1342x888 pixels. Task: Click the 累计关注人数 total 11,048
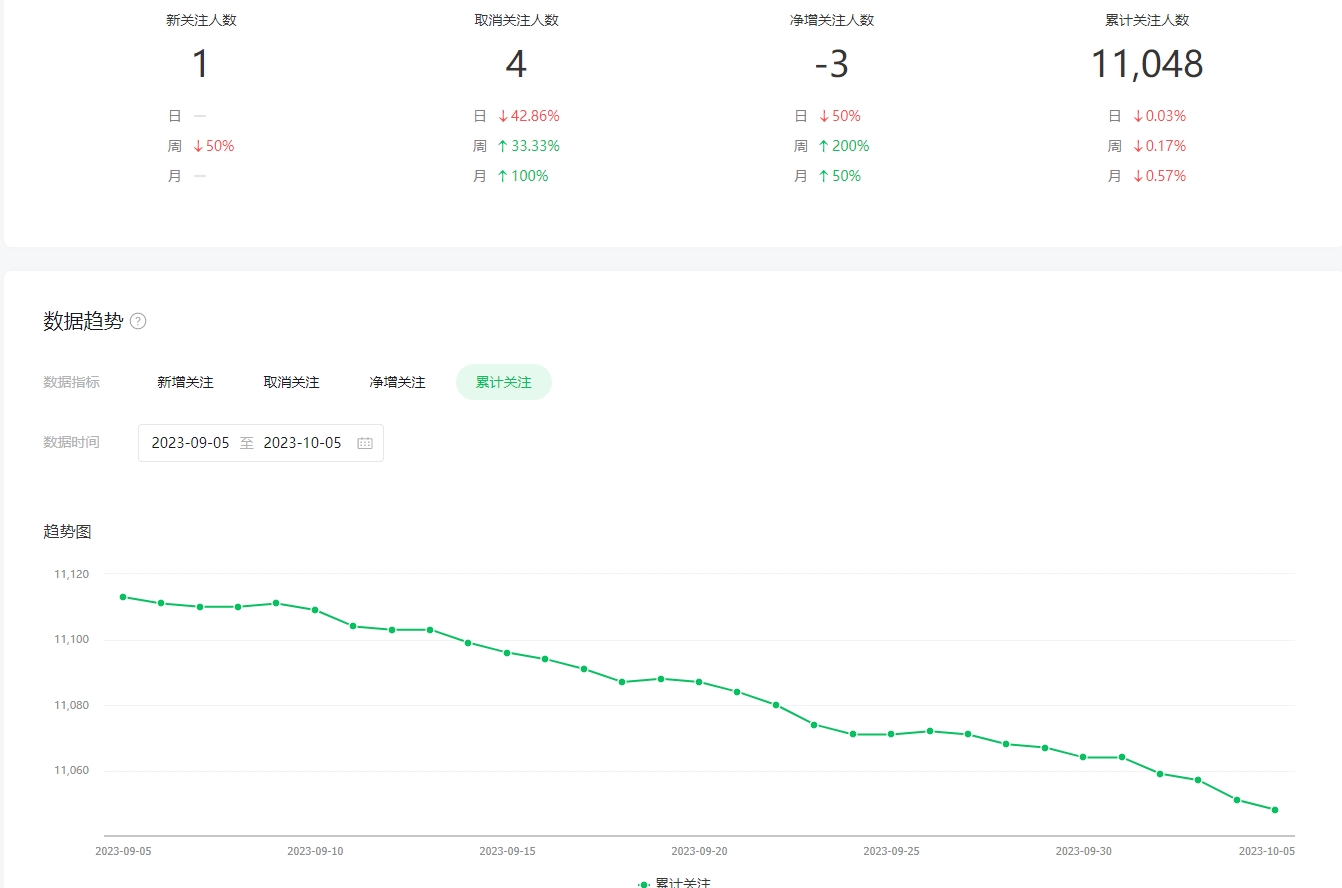[1146, 64]
